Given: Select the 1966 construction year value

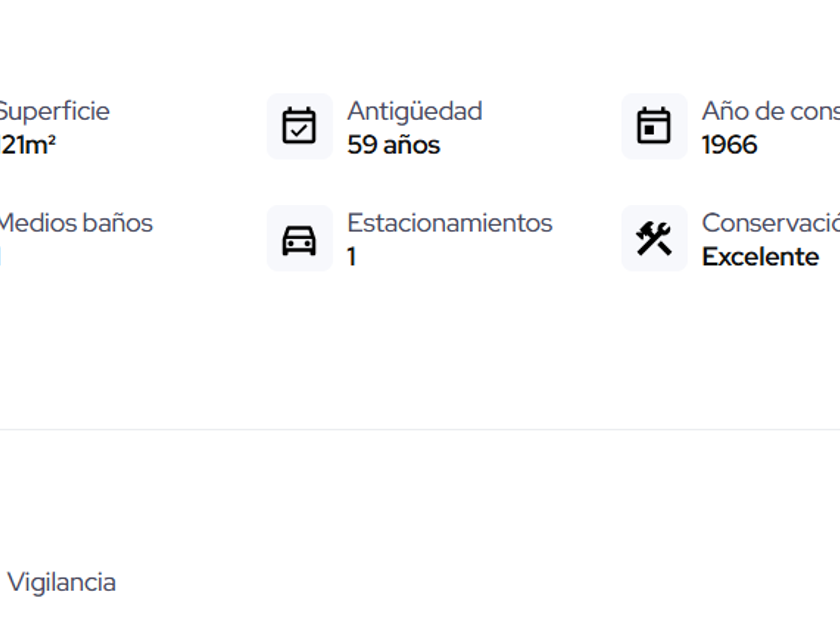Looking at the screenshot, I should click(730, 145).
